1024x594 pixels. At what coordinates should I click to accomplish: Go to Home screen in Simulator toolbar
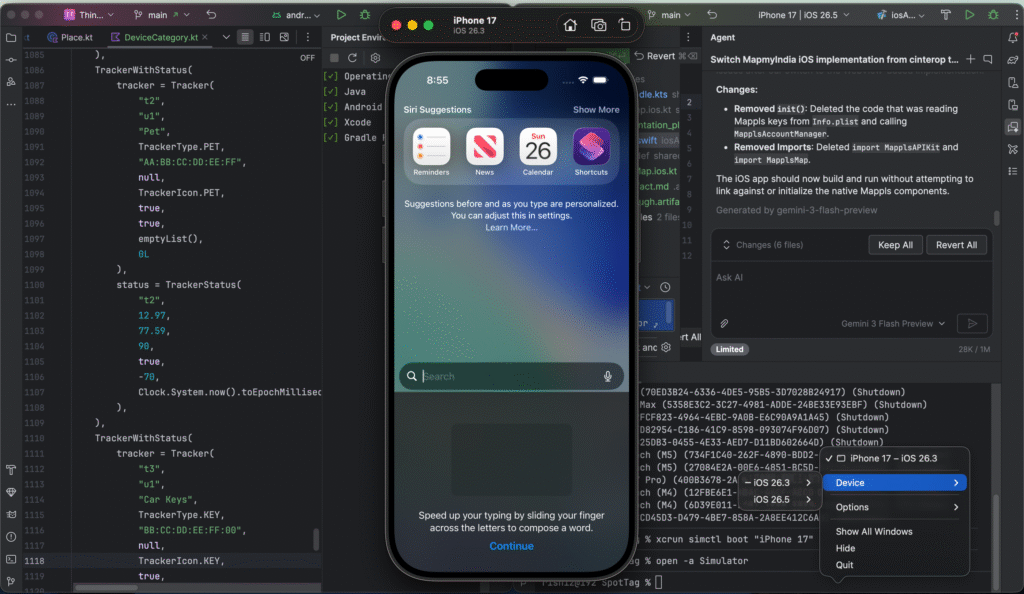570,25
